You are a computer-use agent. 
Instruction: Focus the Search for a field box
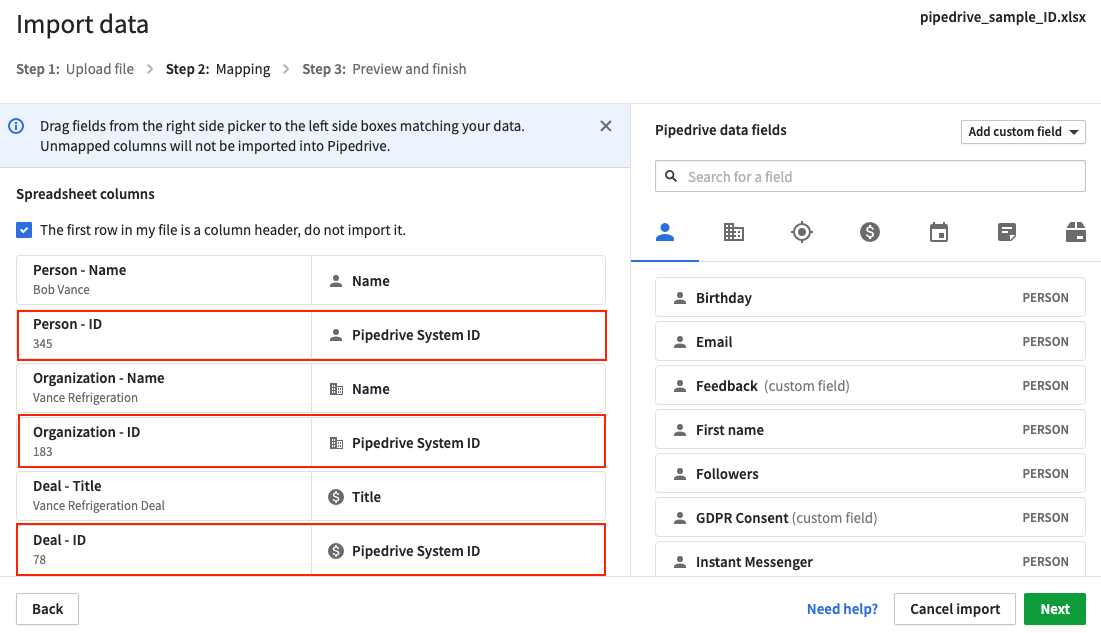pos(870,176)
